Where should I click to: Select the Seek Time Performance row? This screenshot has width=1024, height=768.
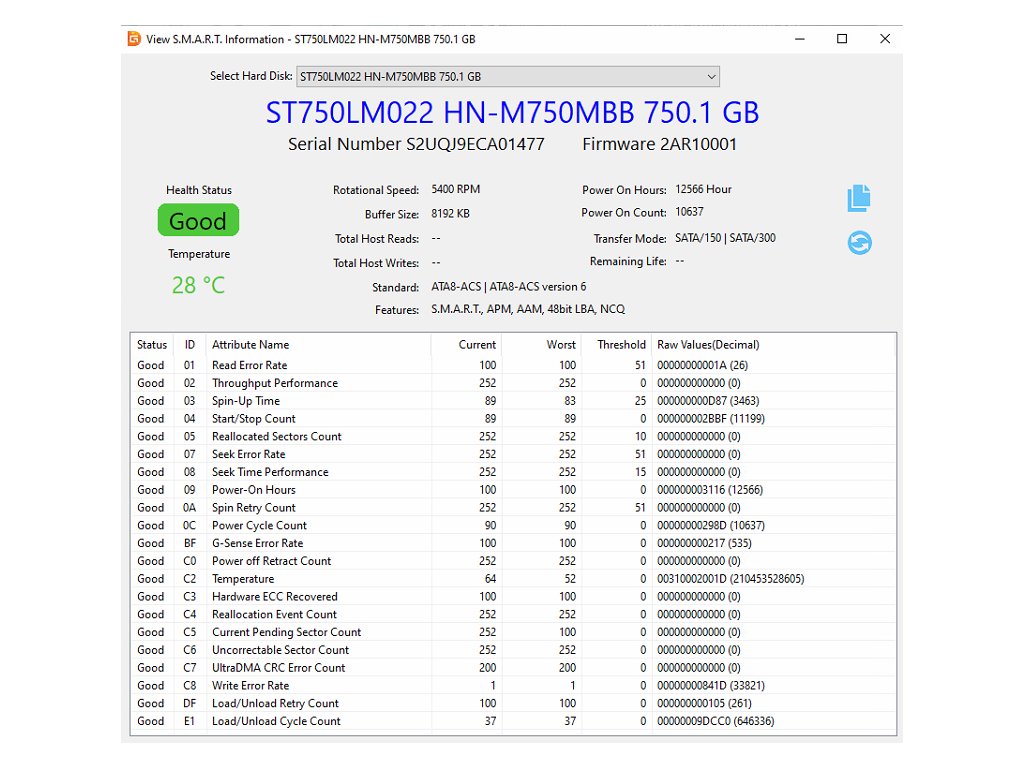(x=513, y=472)
